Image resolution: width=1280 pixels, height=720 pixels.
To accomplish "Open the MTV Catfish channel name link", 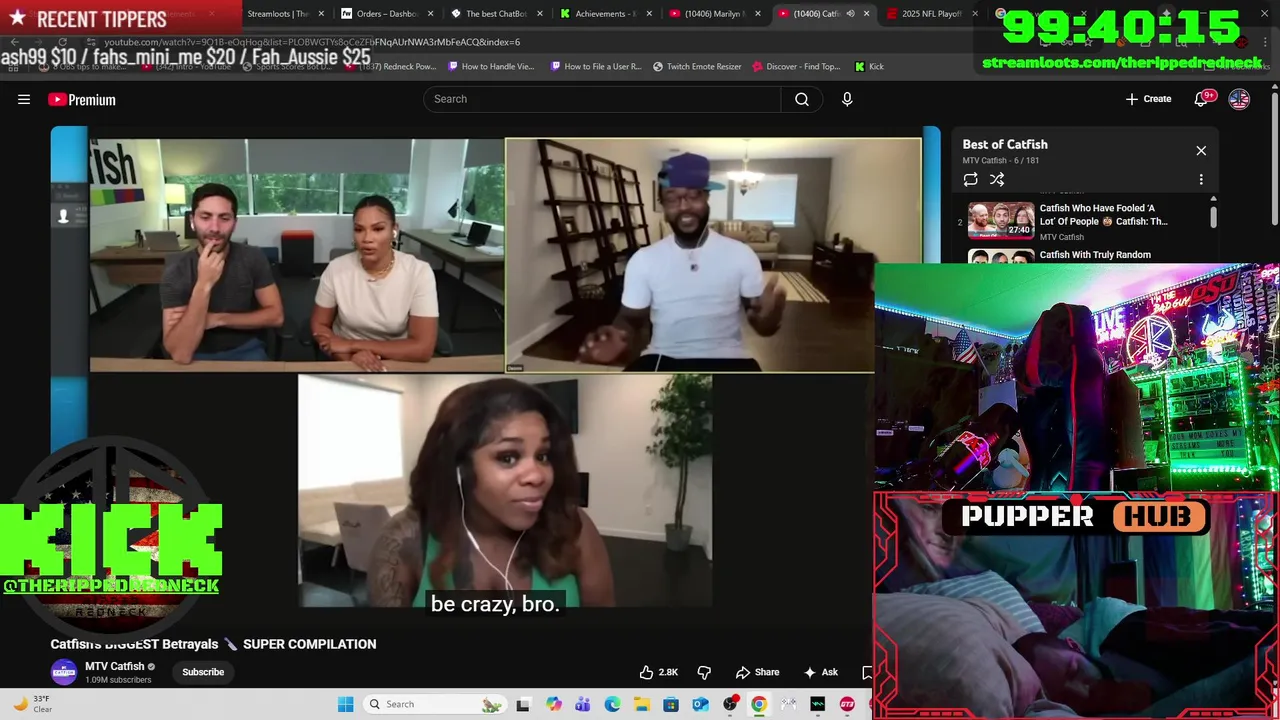I will click(x=114, y=666).
